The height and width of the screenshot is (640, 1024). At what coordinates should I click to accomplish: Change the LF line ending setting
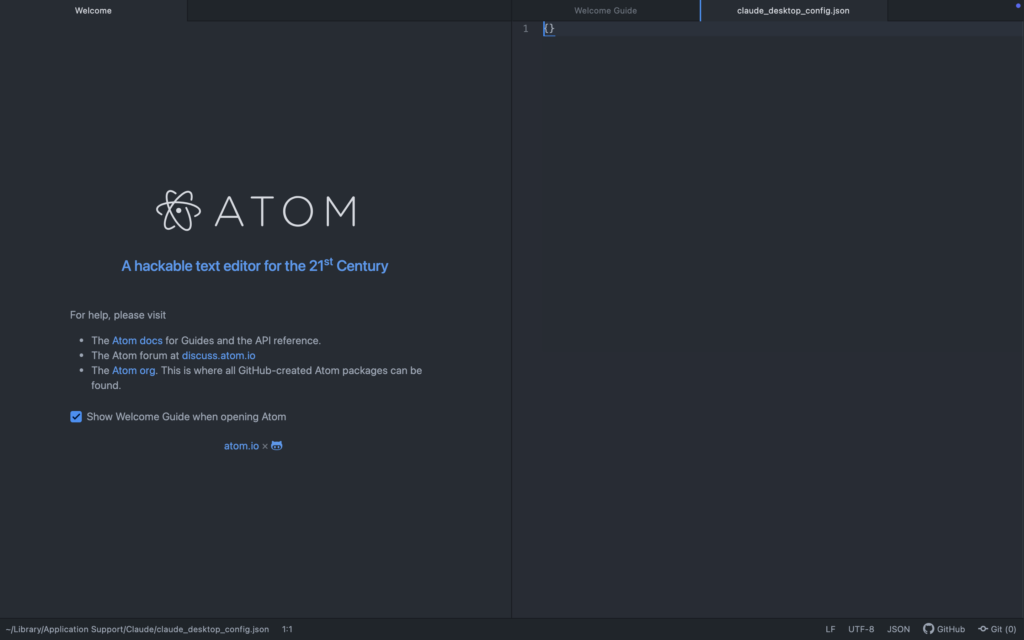pos(830,629)
